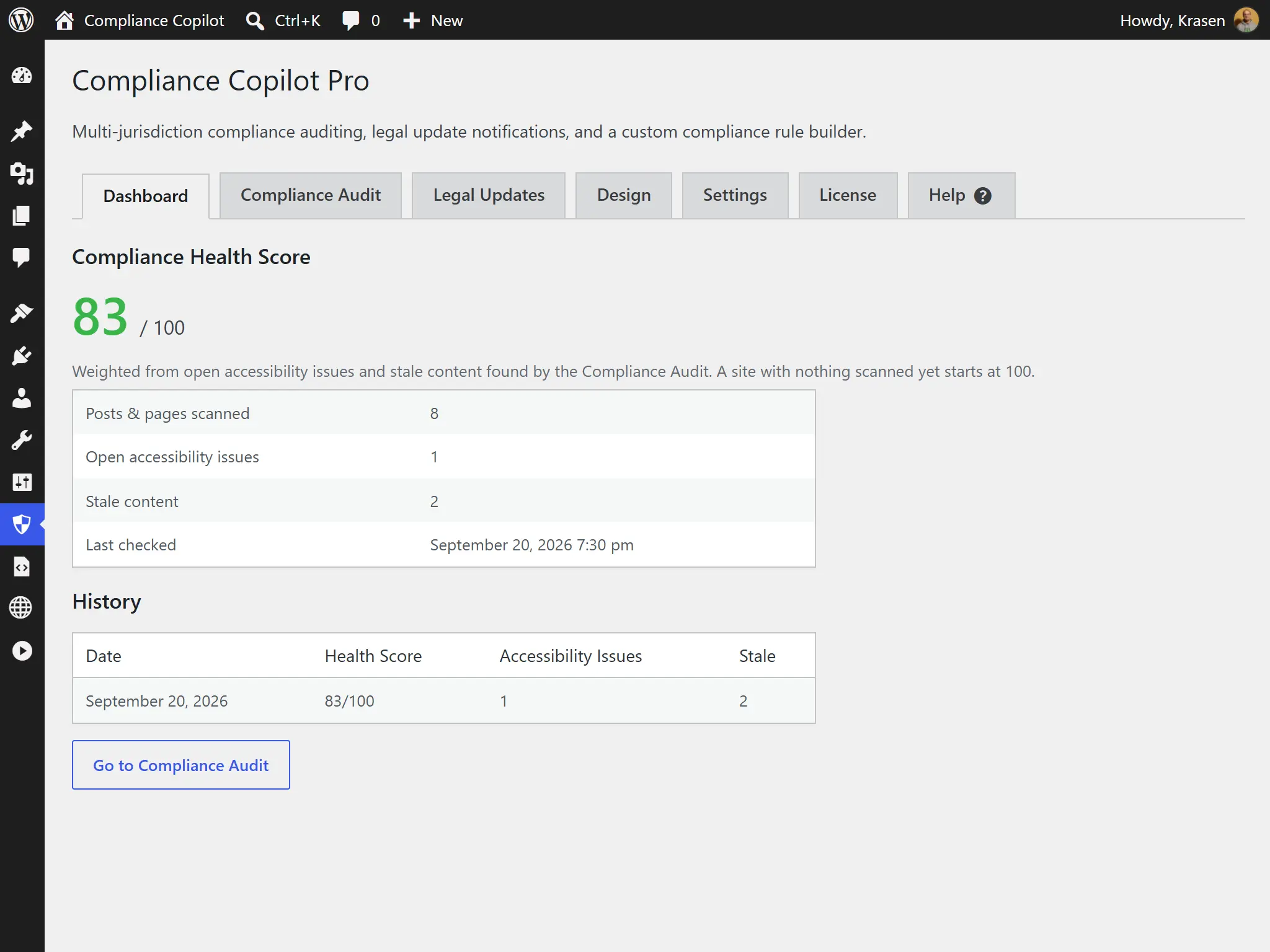Viewport: 1270px width, 952px height.
Task: Open Media icon in sidebar
Action: [x=22, y=174]
